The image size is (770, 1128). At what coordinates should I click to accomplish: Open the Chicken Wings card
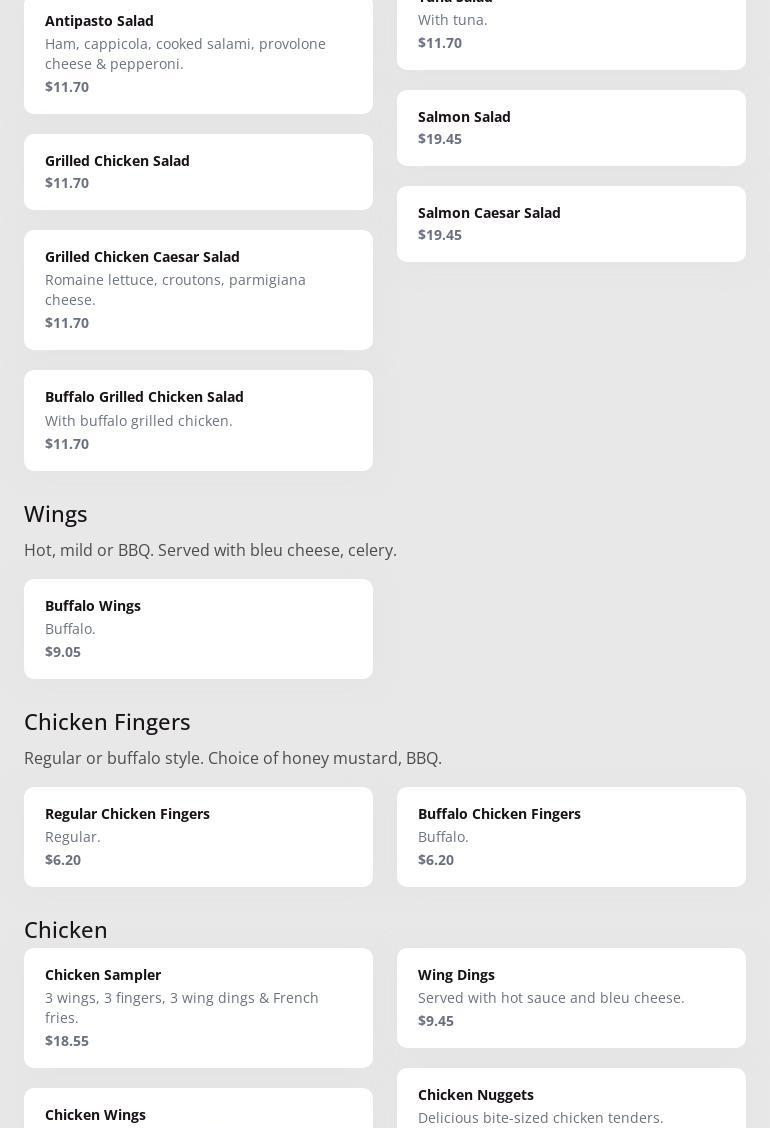click(198, 1112)
